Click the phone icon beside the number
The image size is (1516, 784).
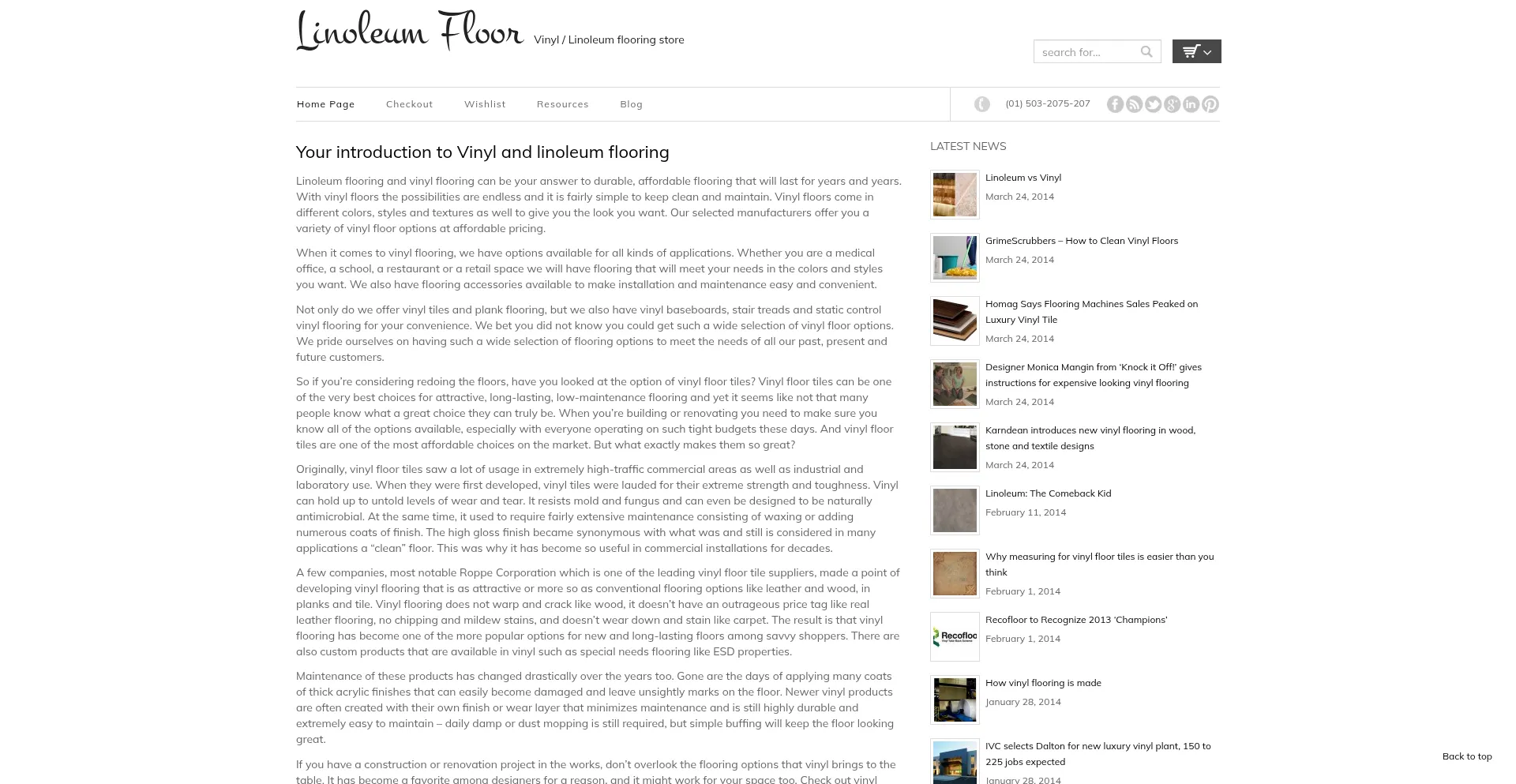pyautogui.click(x=982, y=104)
